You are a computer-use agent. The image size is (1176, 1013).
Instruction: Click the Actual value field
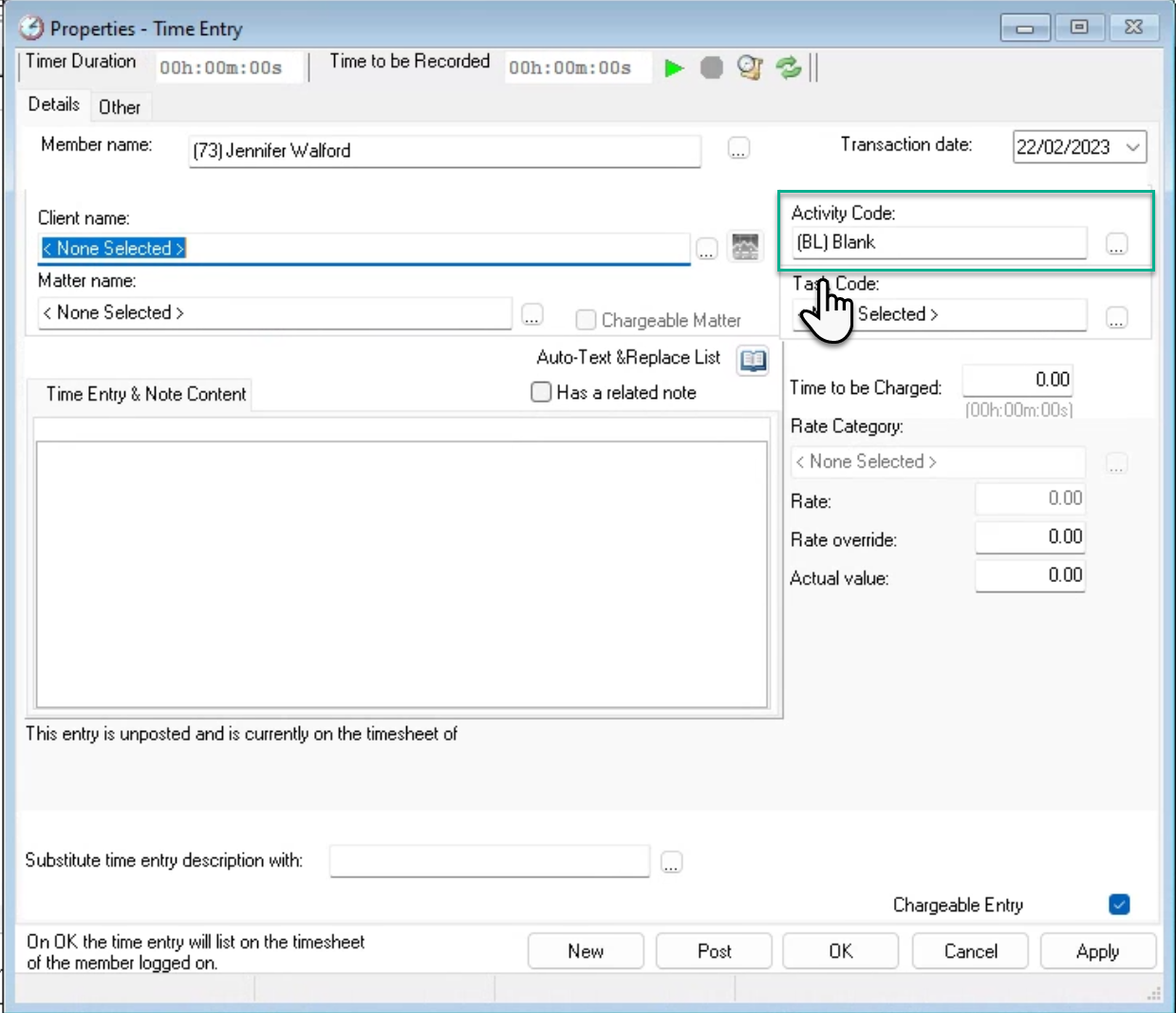[1031, 575]
